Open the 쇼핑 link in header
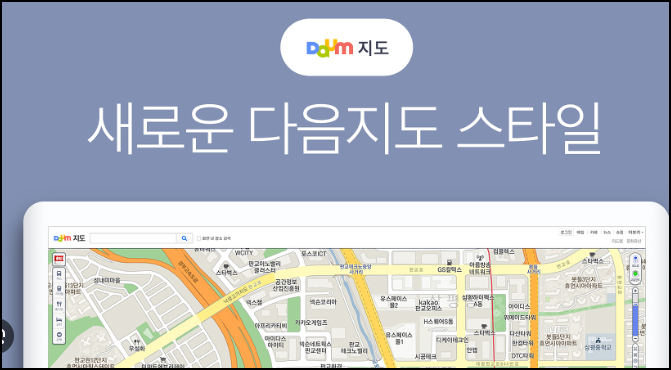The image size is (671, 370). pyautogui.click(x=620, y=232)
